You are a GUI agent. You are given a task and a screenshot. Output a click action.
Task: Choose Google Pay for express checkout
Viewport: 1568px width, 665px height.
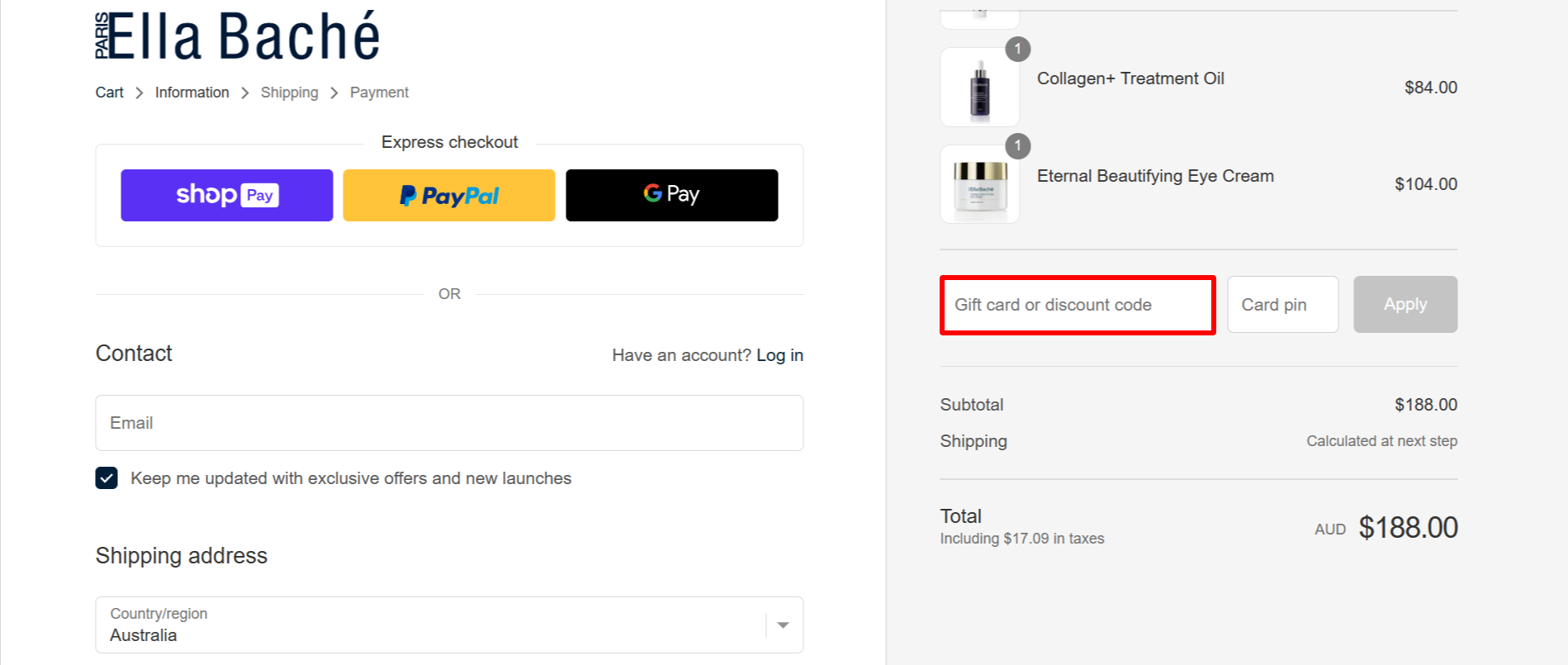[x=671, y=195]
